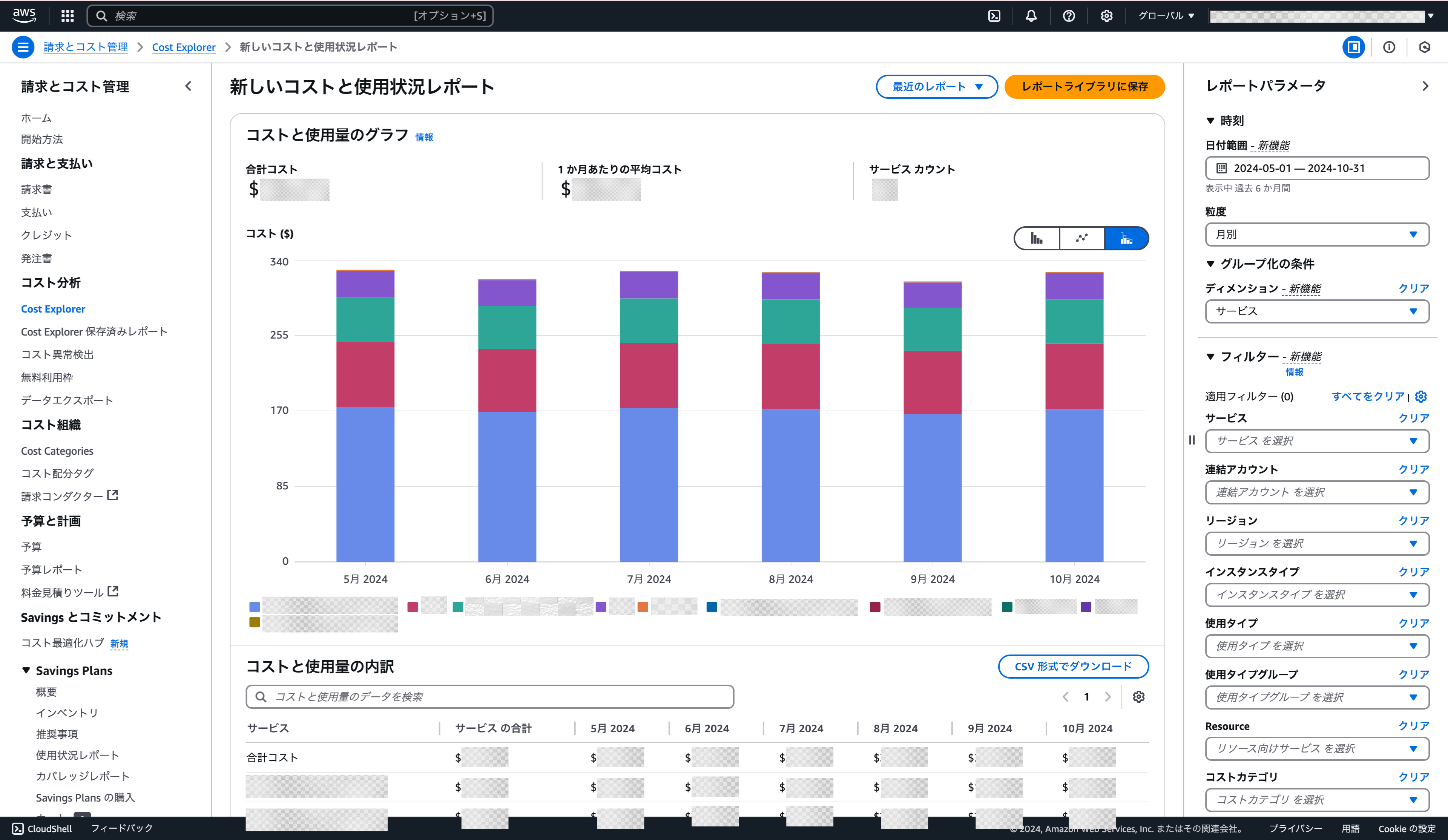The image size is (1448, 840).
Task: Focus the コストと使用量のデータを検索 search box
Action: tap(489, 697)
